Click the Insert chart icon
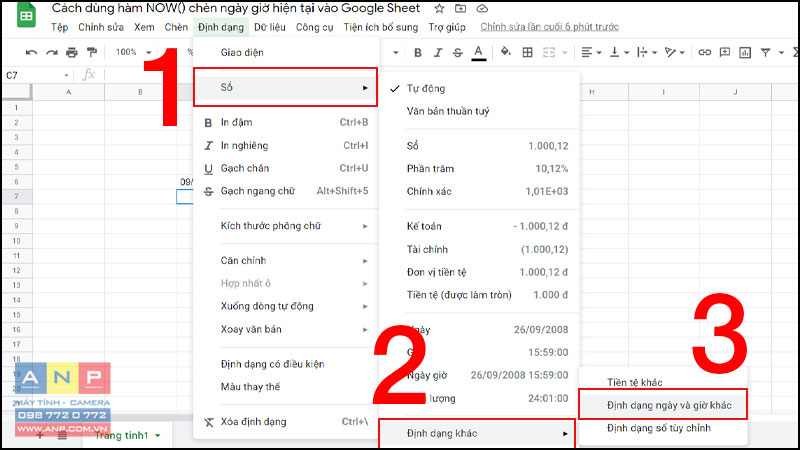The height and width of the screenshot is (450, 800). pyautogui.click(x=745, y=52)
